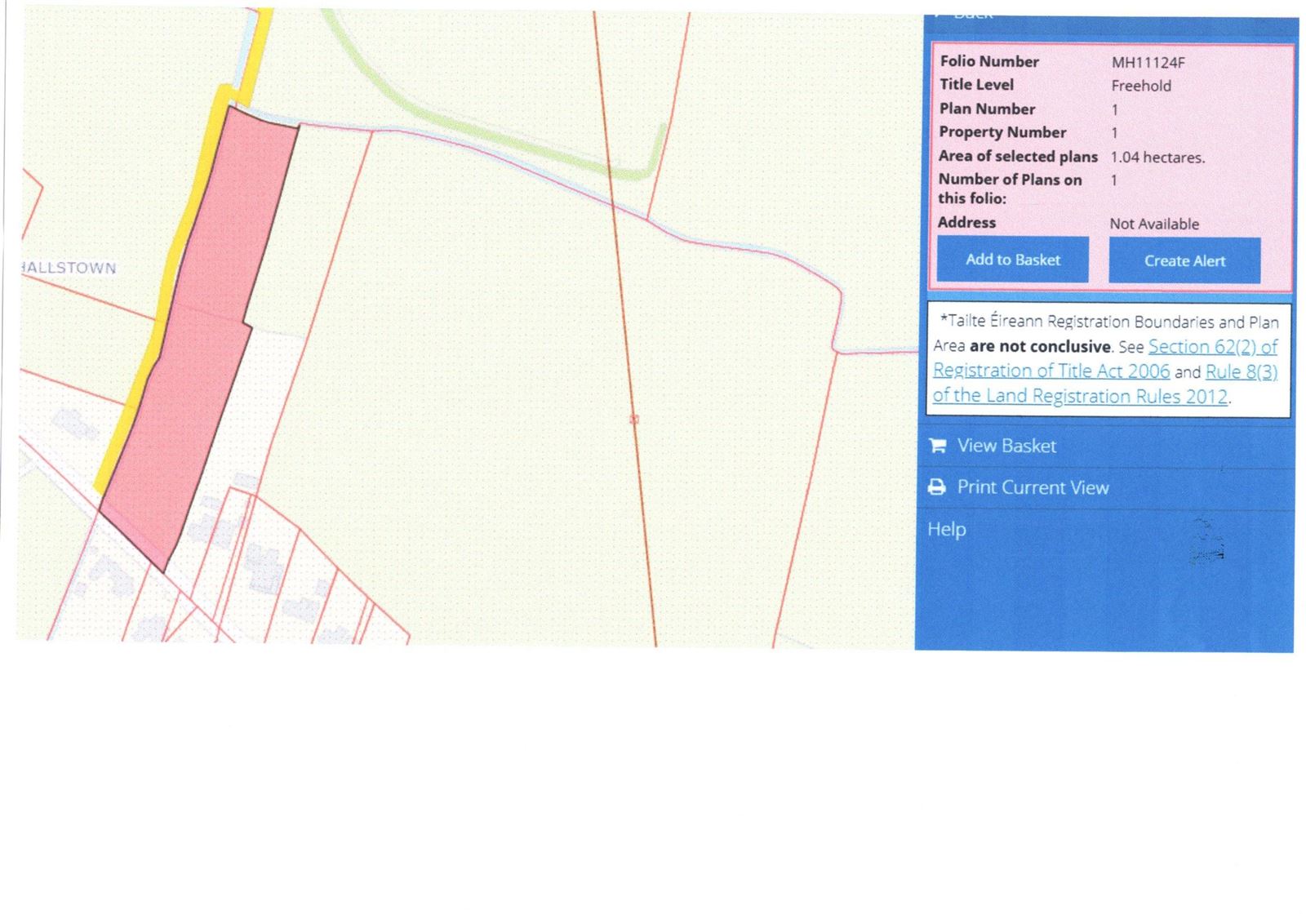Click the Add to Basket button
The image size is (1306, 924).
point(1012,260)
